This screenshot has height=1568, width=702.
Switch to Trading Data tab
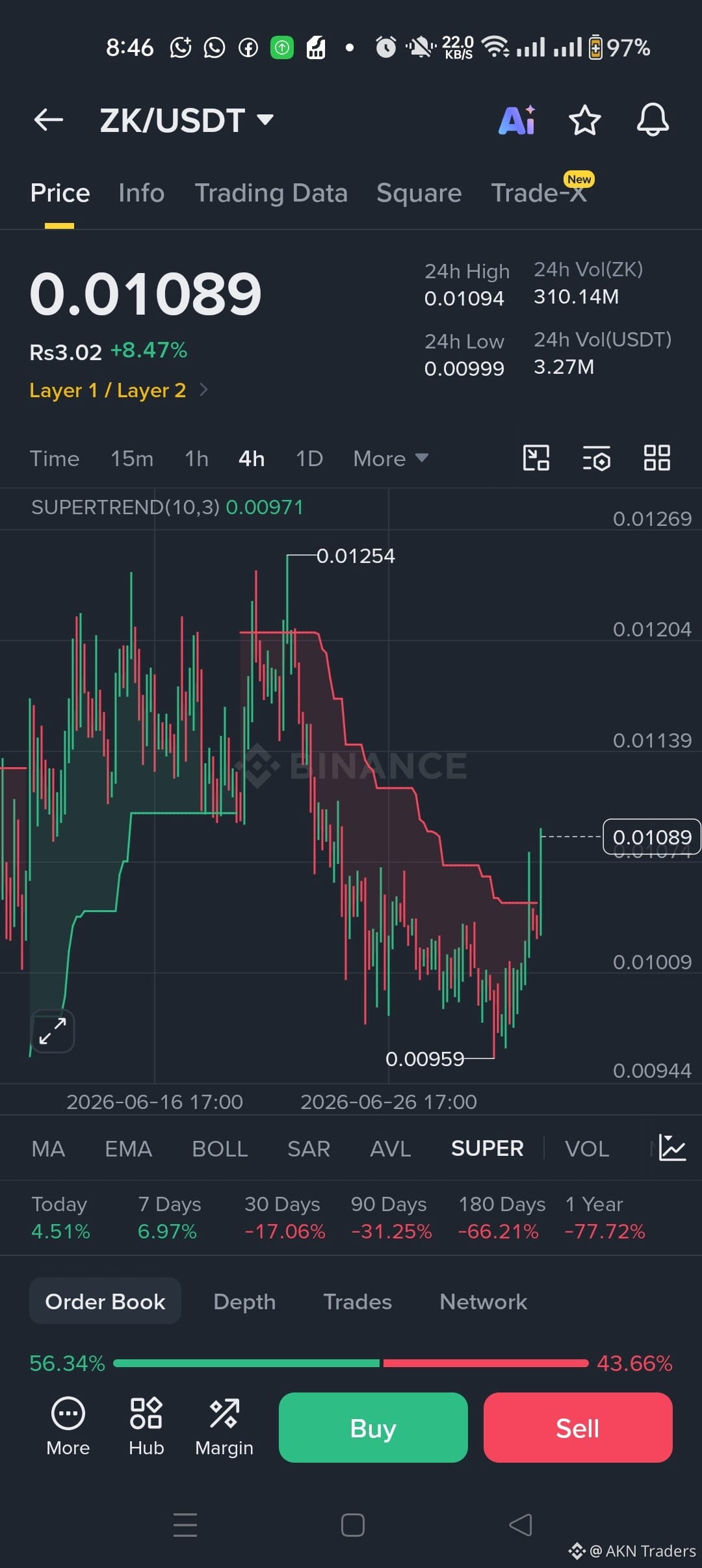271,193
